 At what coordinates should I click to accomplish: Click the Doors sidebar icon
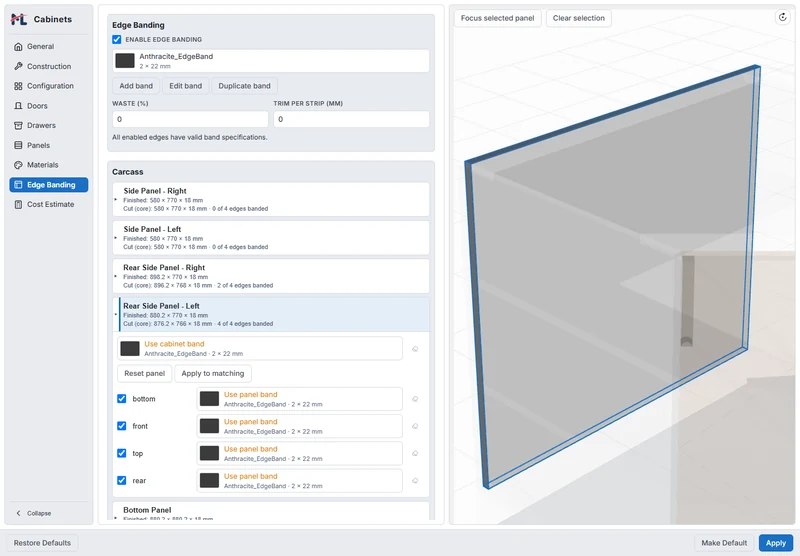click(x=18, y=106)
